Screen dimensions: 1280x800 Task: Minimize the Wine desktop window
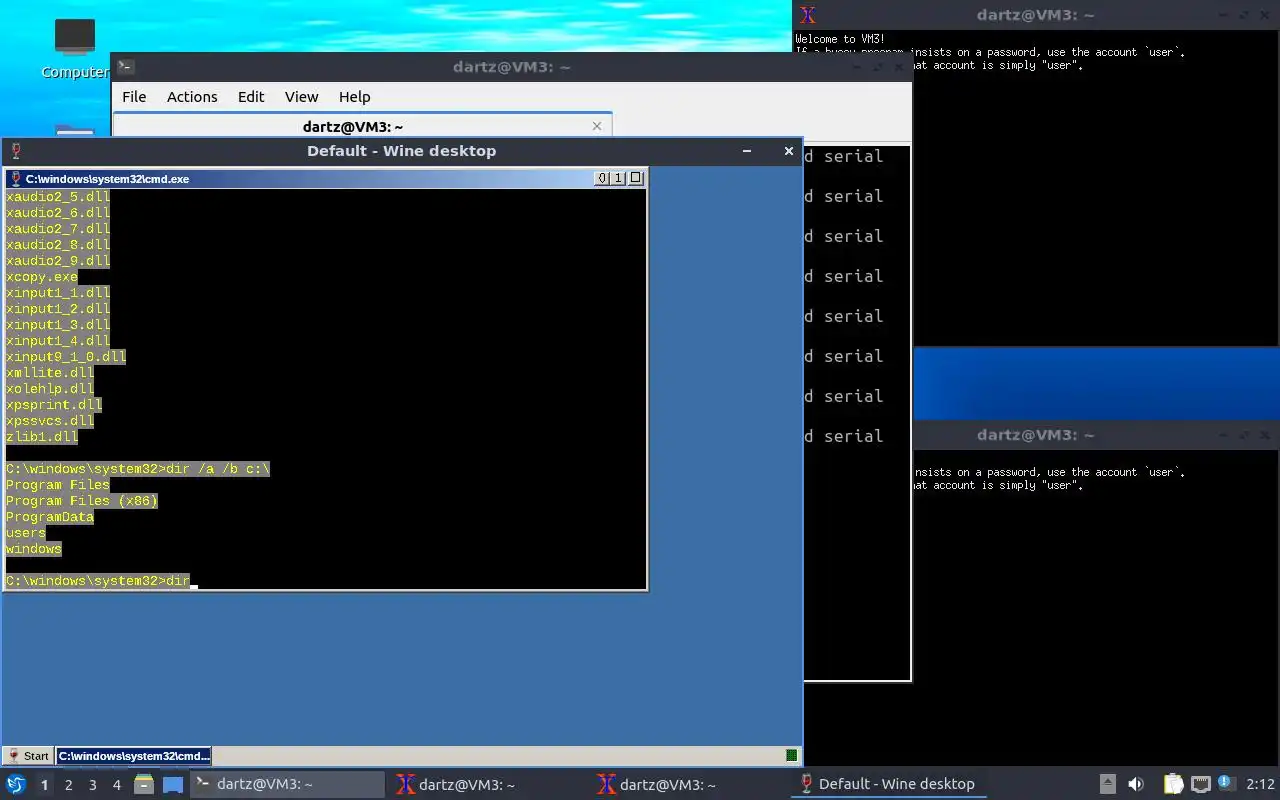coord(746,151)
